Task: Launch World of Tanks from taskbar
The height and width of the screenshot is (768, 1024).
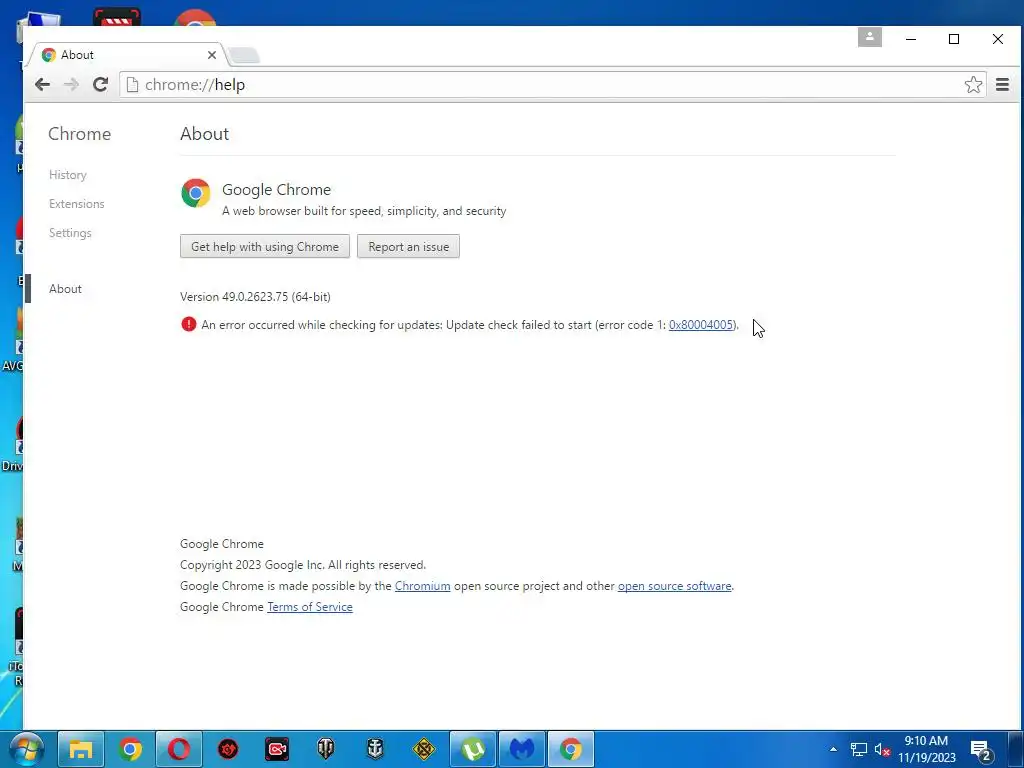Action: tap(326, 749)
